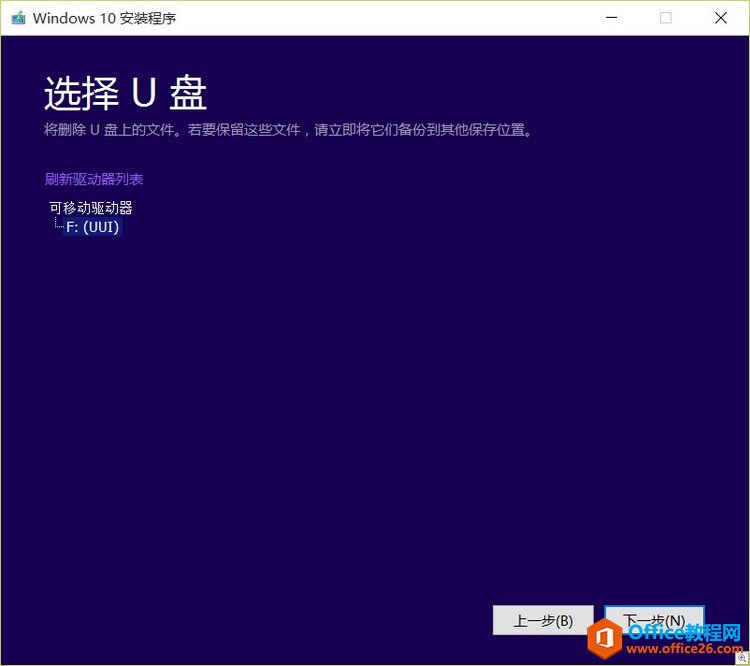The height and width of the screenshot is (666, 750).
Task: Close the Windows 10 安装程序 window
Action: 720,18
